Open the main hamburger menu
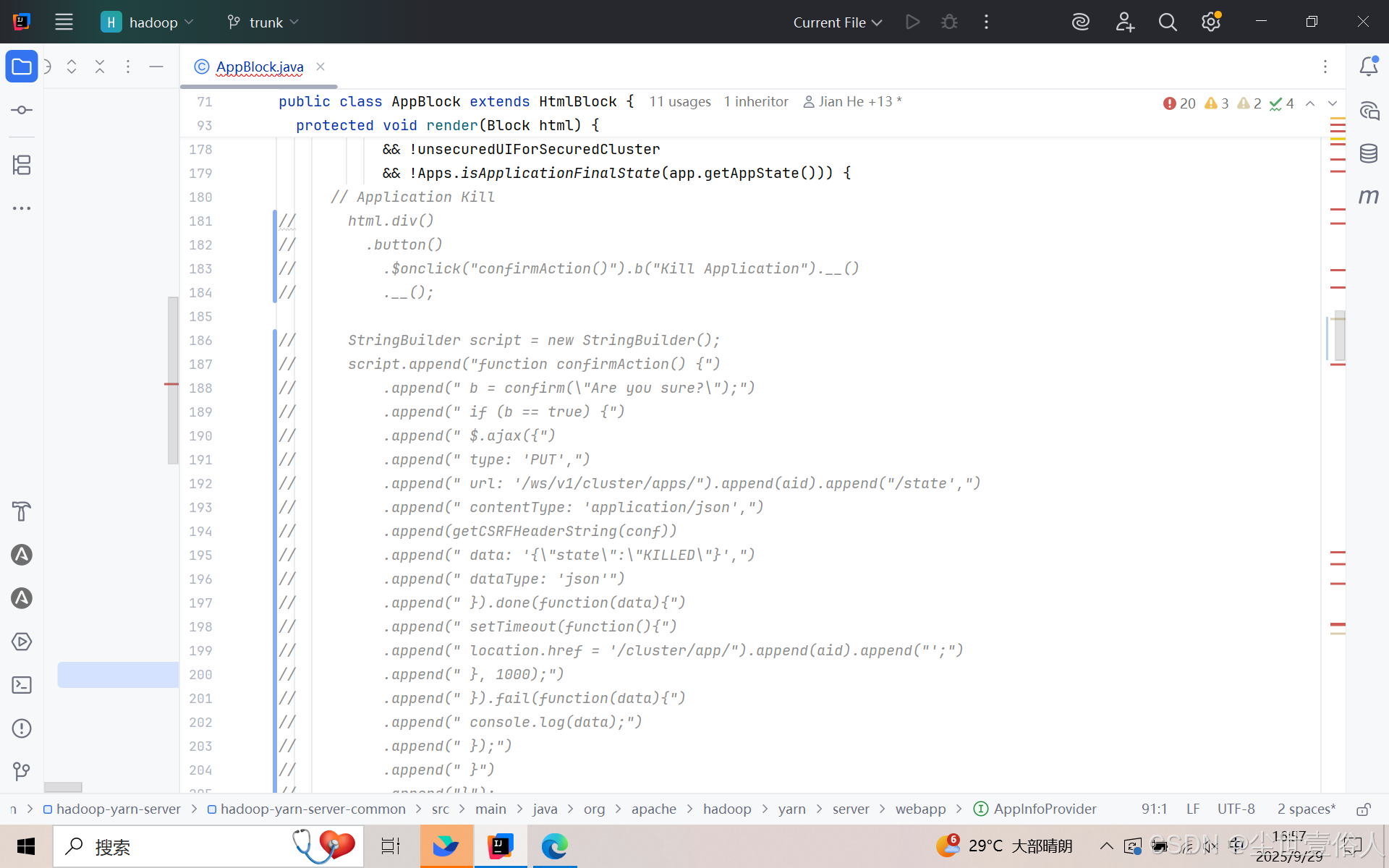 (64, 22)
